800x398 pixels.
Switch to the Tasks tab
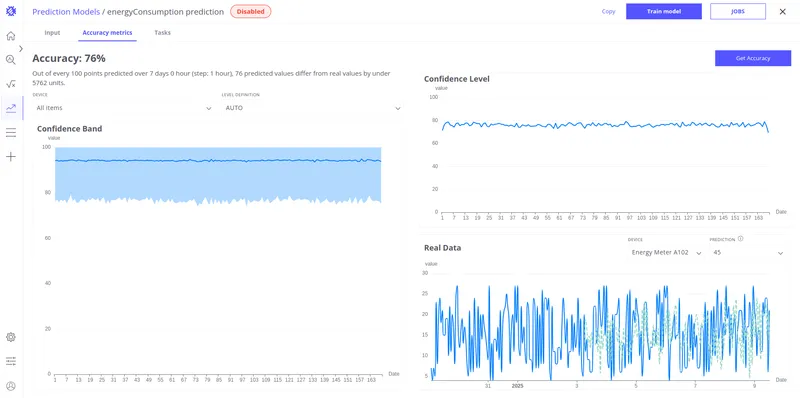[162, 33]
